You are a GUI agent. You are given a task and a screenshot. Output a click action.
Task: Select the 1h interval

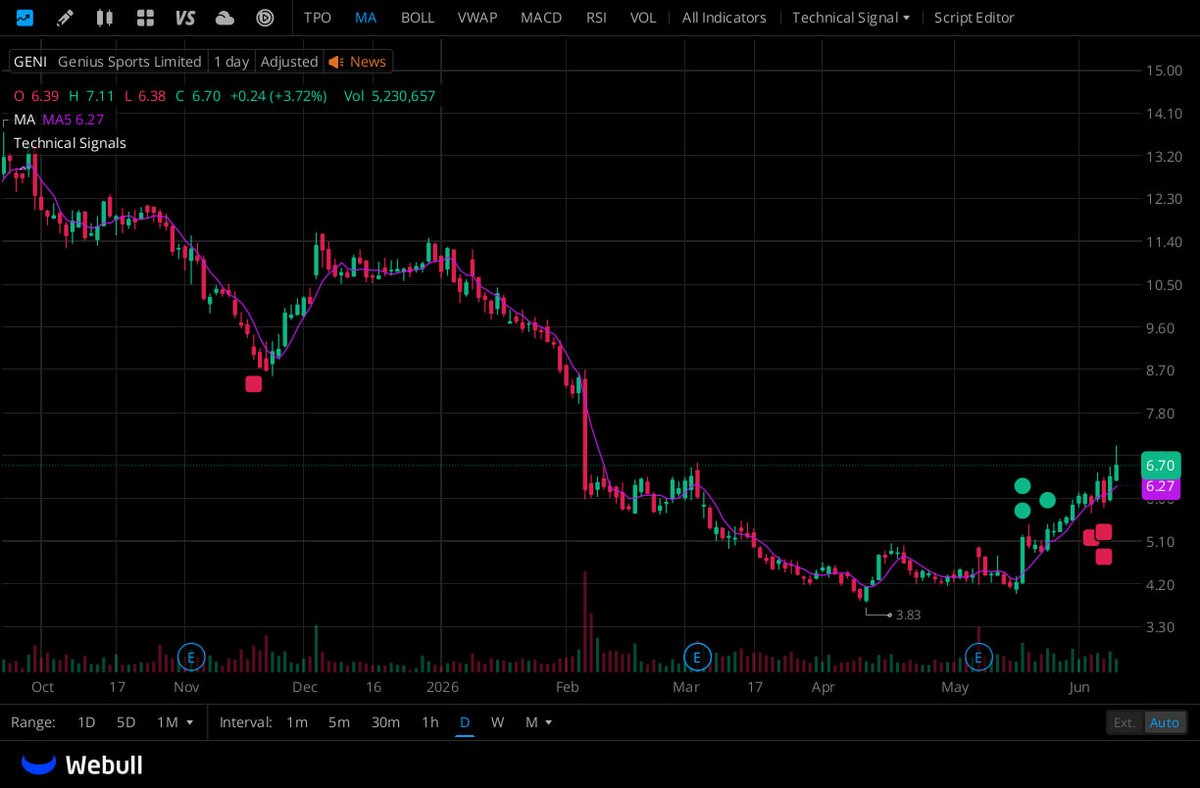[430, 722]
